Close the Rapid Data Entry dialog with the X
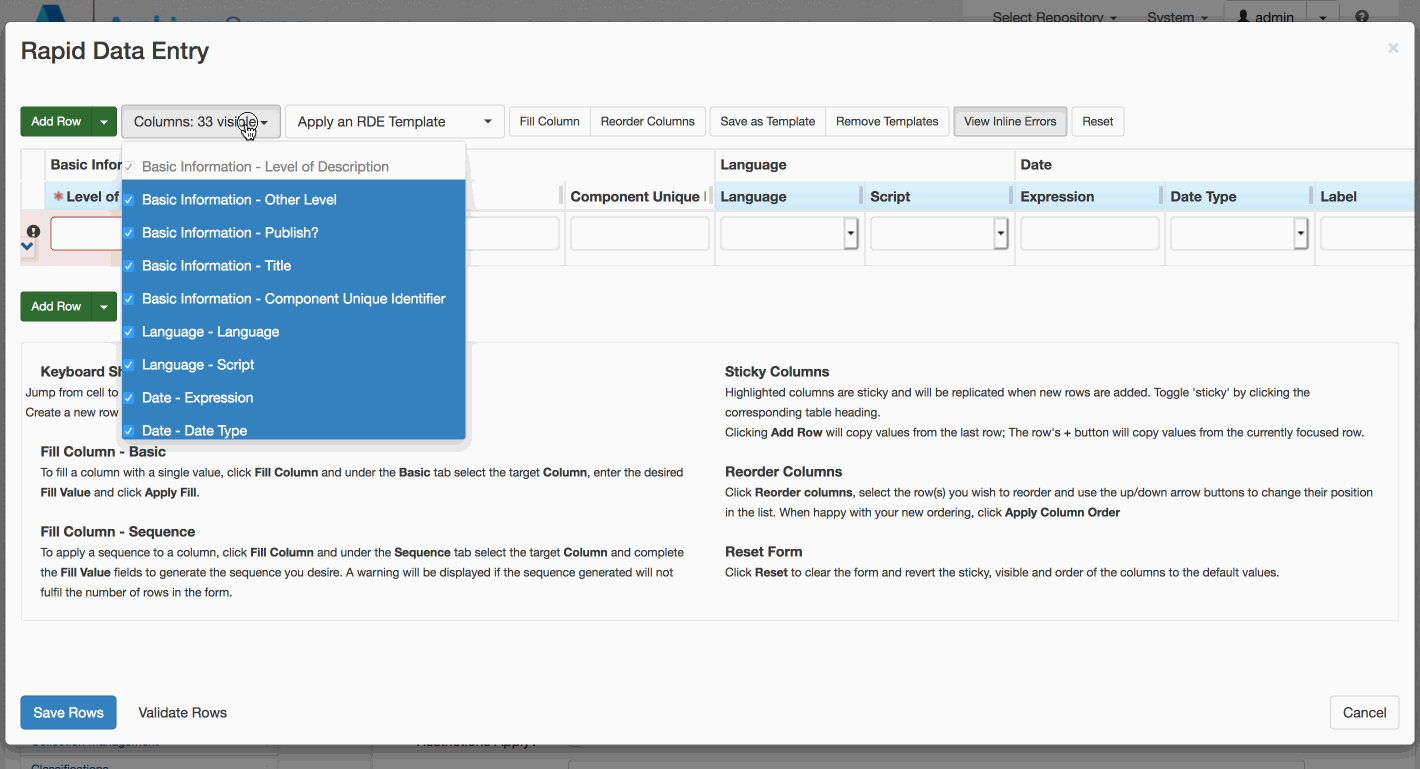The width and height of the screenshot is (1420, 769). [x=1393, y=48]
